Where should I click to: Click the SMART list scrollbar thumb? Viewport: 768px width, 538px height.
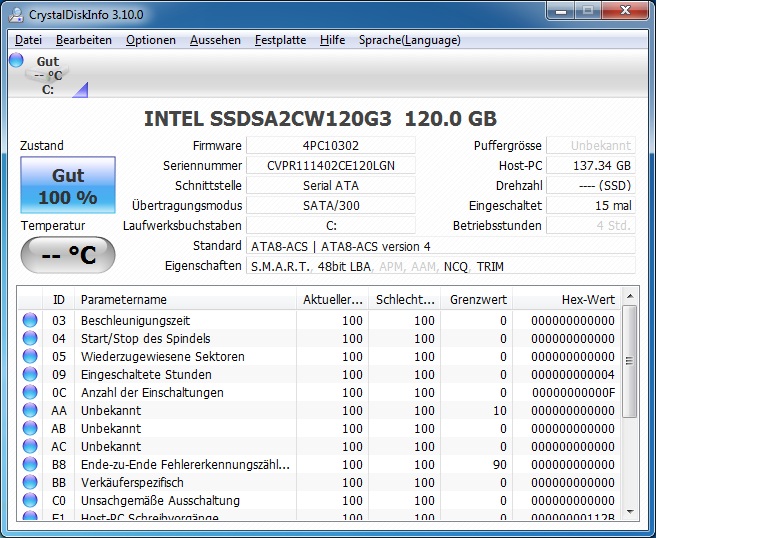pos(630,361)
